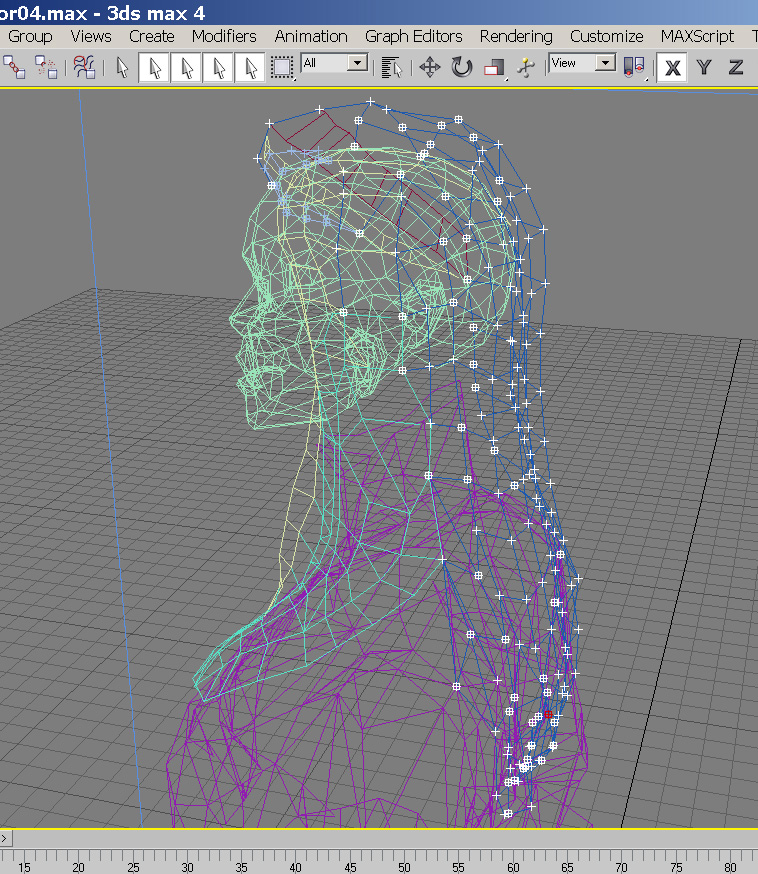Open the 'All' selection filter dropdown

357,63
